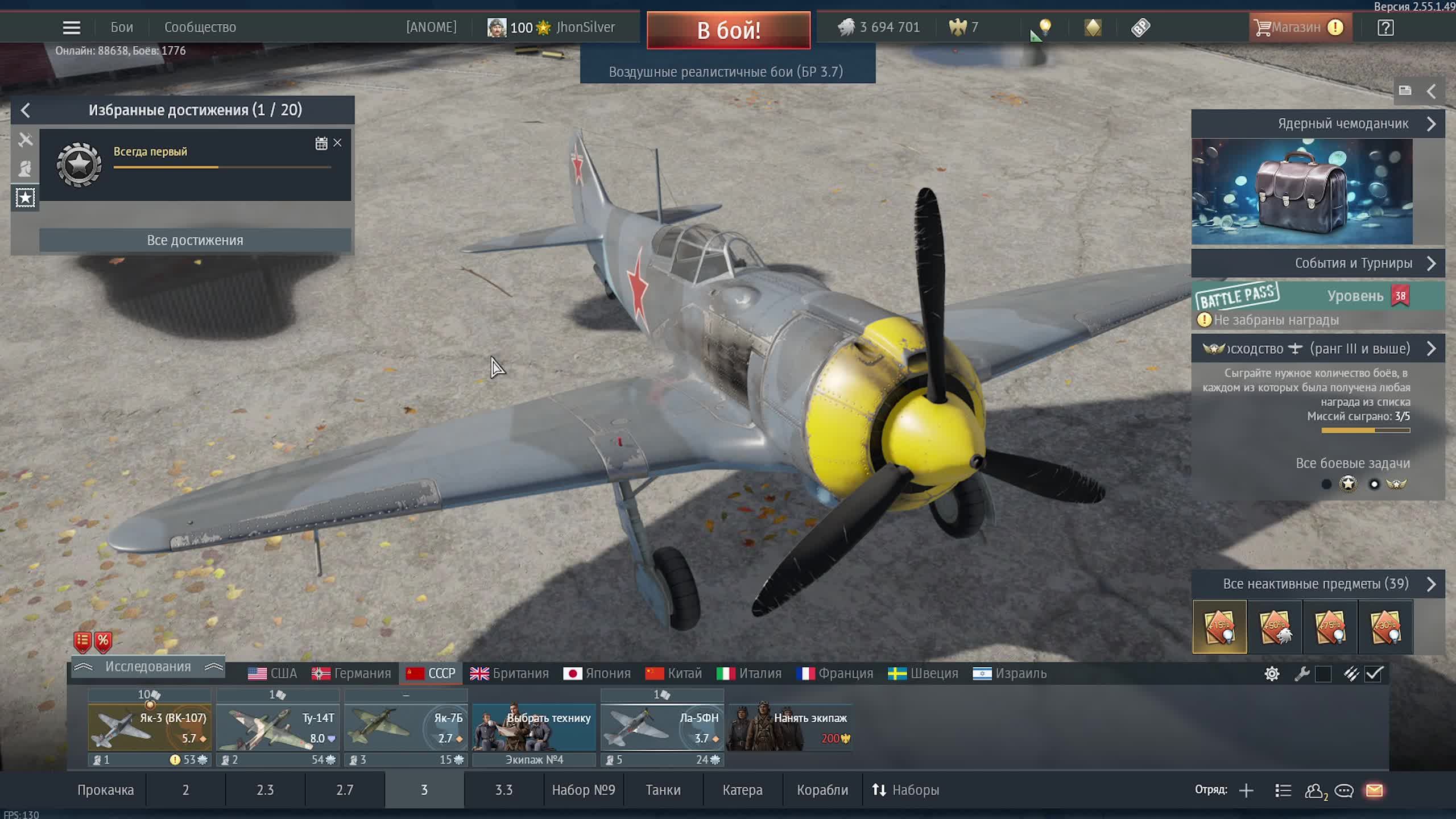The image size is (1456, 819).
Task: Switch to the Германия nation tab
Action: 351,673
